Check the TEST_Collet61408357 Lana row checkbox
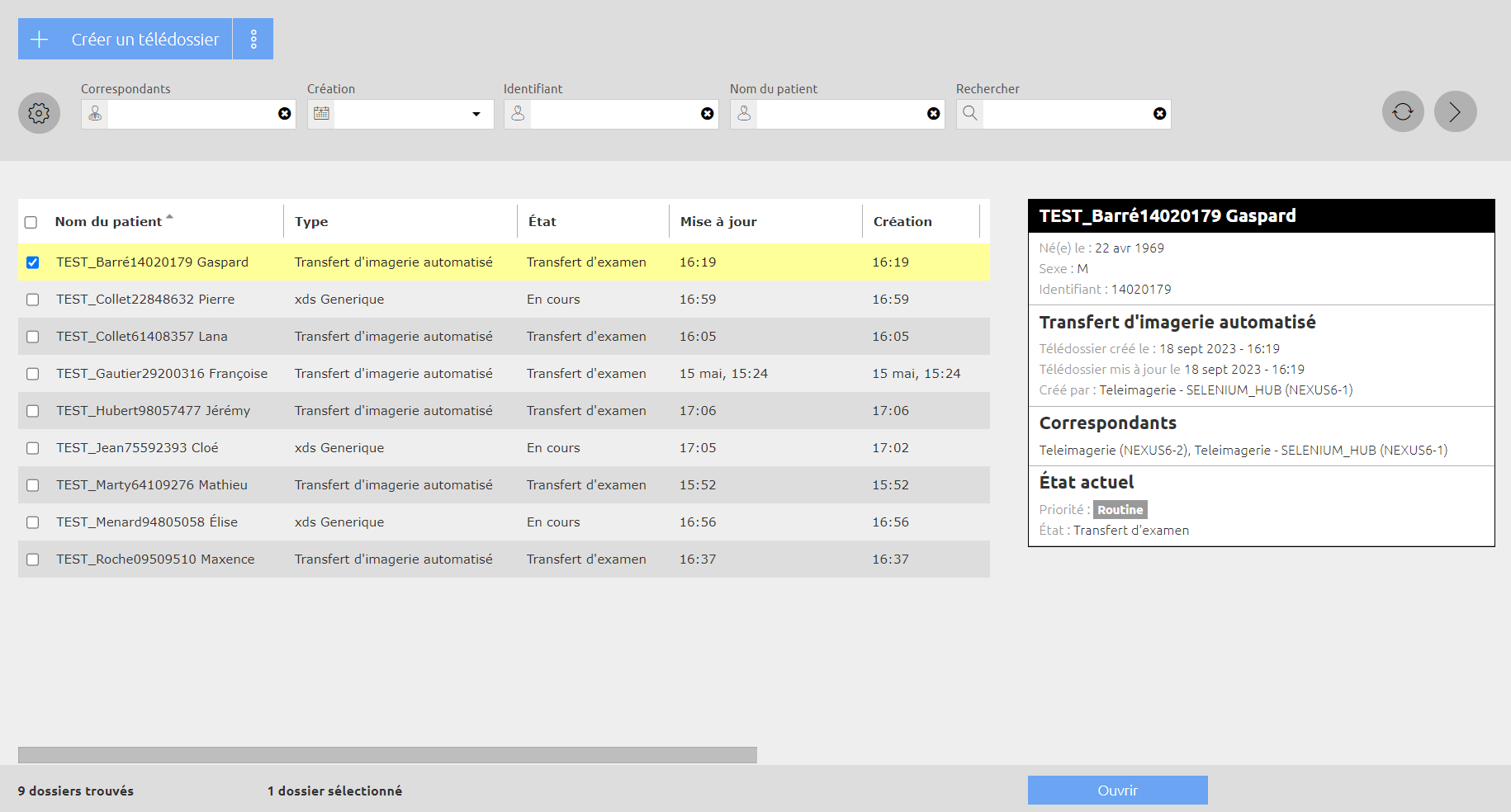Screen dimensions: 1511x812 click(33, 337)
